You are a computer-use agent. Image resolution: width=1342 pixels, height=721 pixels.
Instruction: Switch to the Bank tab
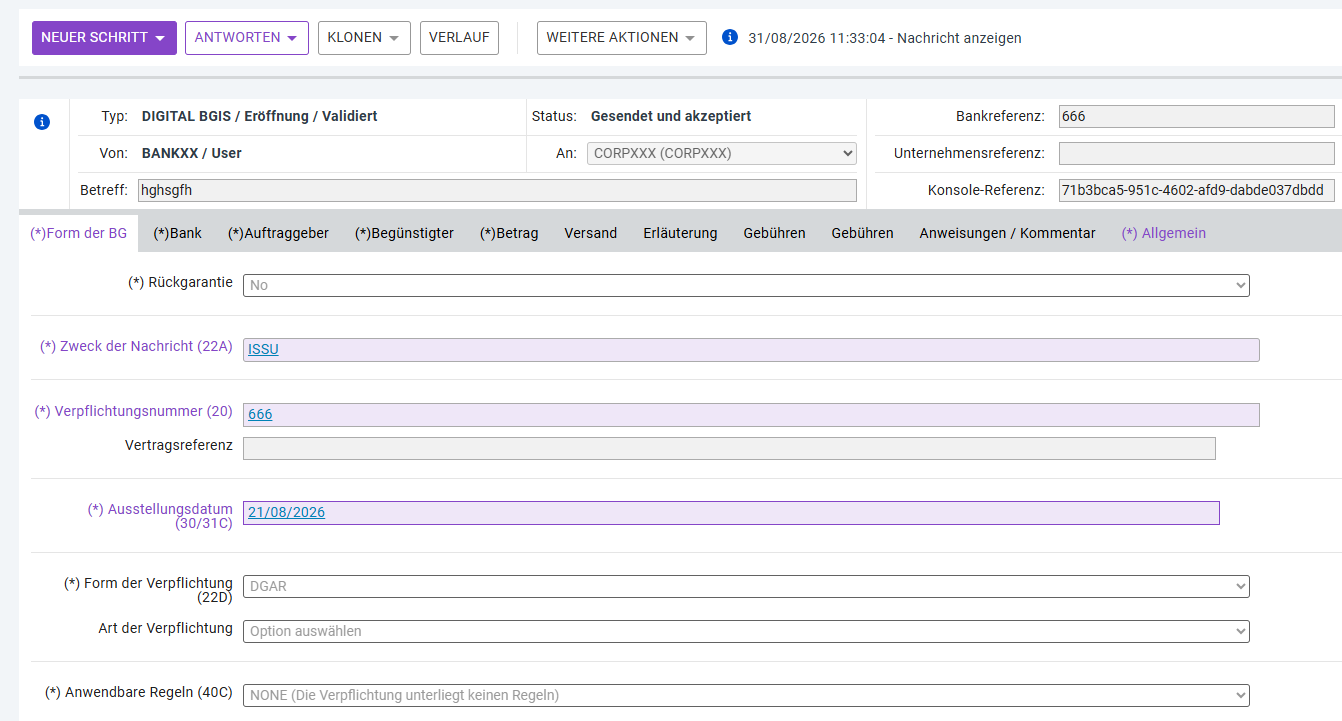177,233
